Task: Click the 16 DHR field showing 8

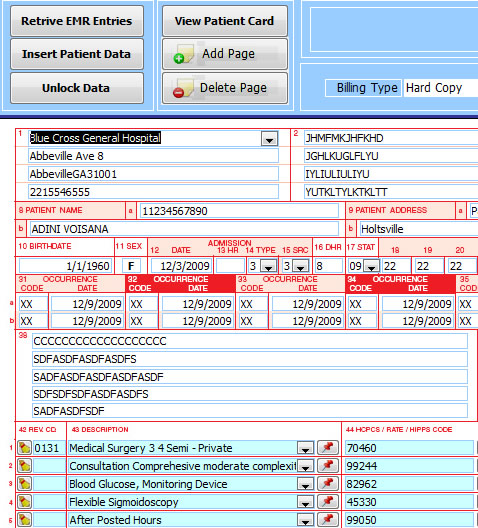Action: pyautogui.click(x=329, y=266)
